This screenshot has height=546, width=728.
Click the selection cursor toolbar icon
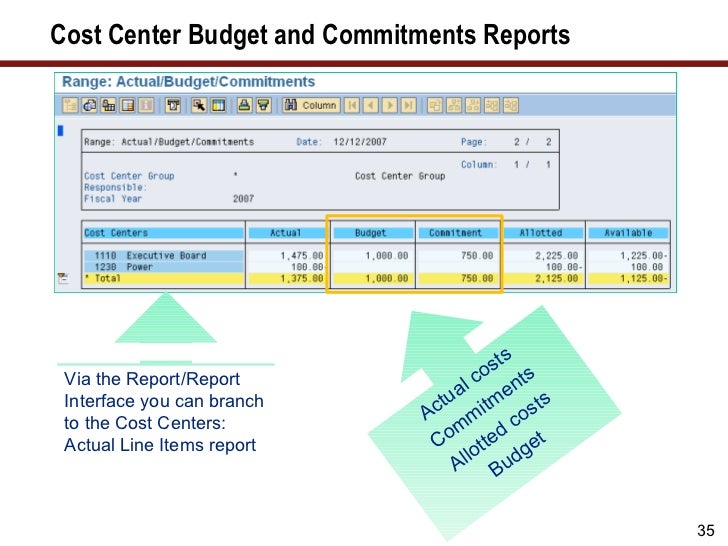200,105
